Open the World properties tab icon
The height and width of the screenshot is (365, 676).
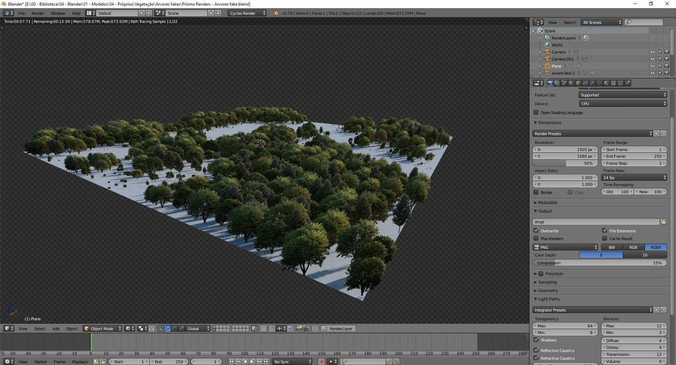tap(571, 83)
